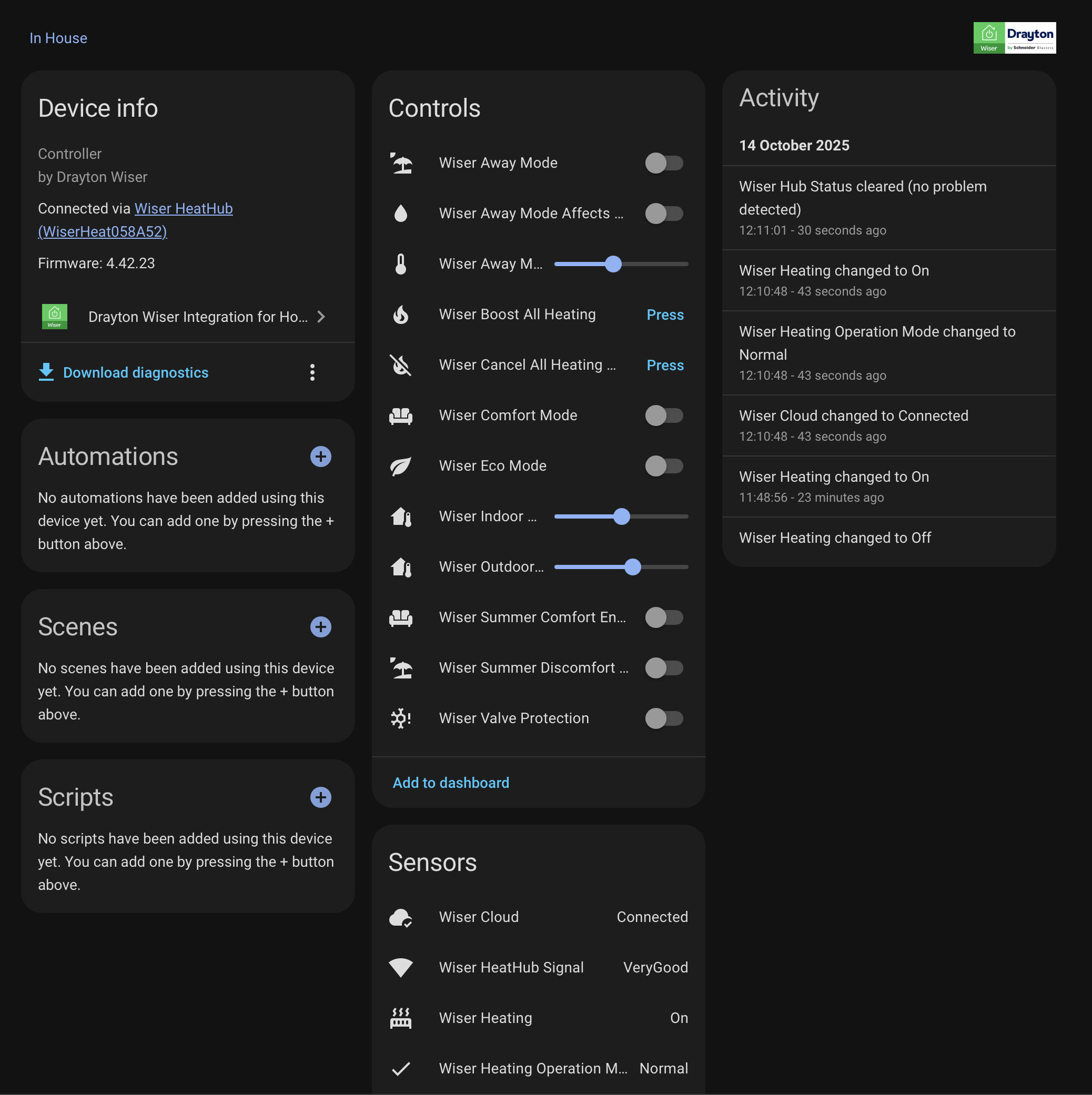Click the Heating Operation Mode Normal activity entry
Image resolution: width=1092 pixels, height=1095 pixels.
[888, 353]
